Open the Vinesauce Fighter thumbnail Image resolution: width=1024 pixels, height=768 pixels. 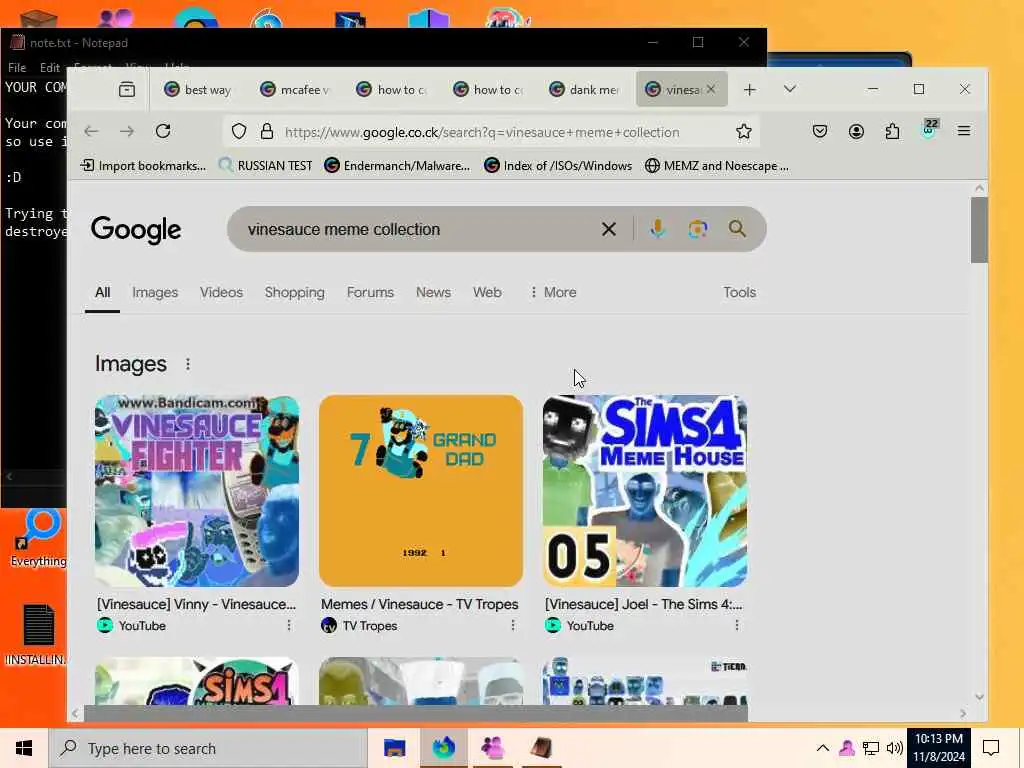(x=197, y=490)
